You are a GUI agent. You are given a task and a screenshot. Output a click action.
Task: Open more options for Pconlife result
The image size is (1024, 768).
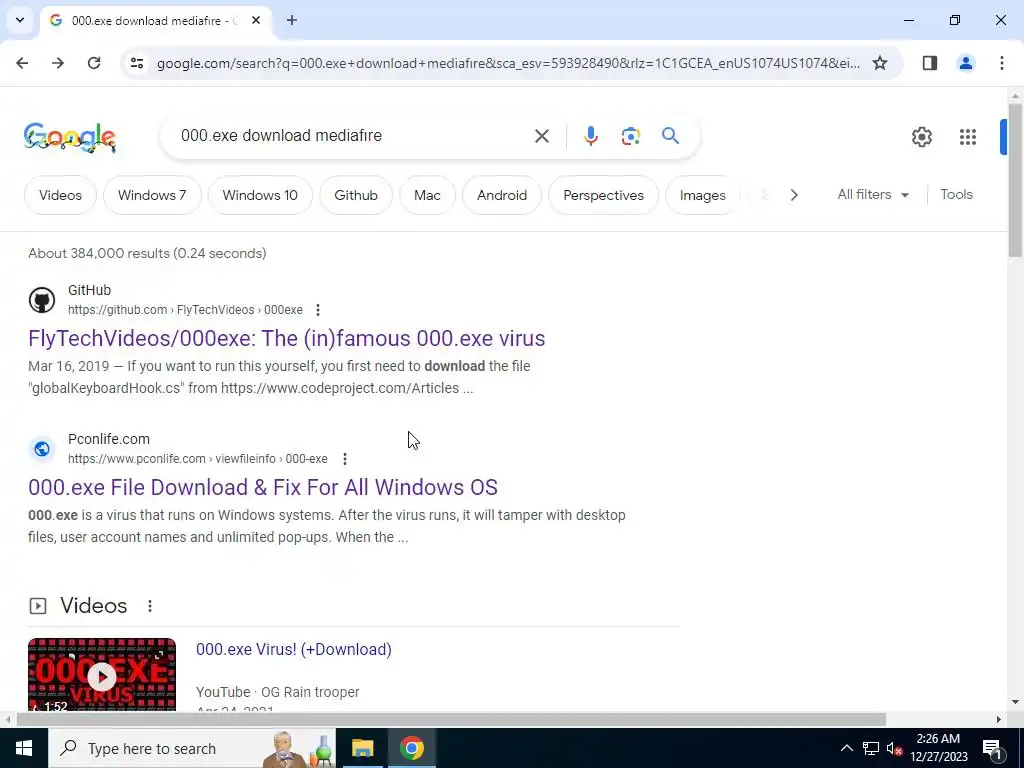pyautogui.click(x=345, y=458)
